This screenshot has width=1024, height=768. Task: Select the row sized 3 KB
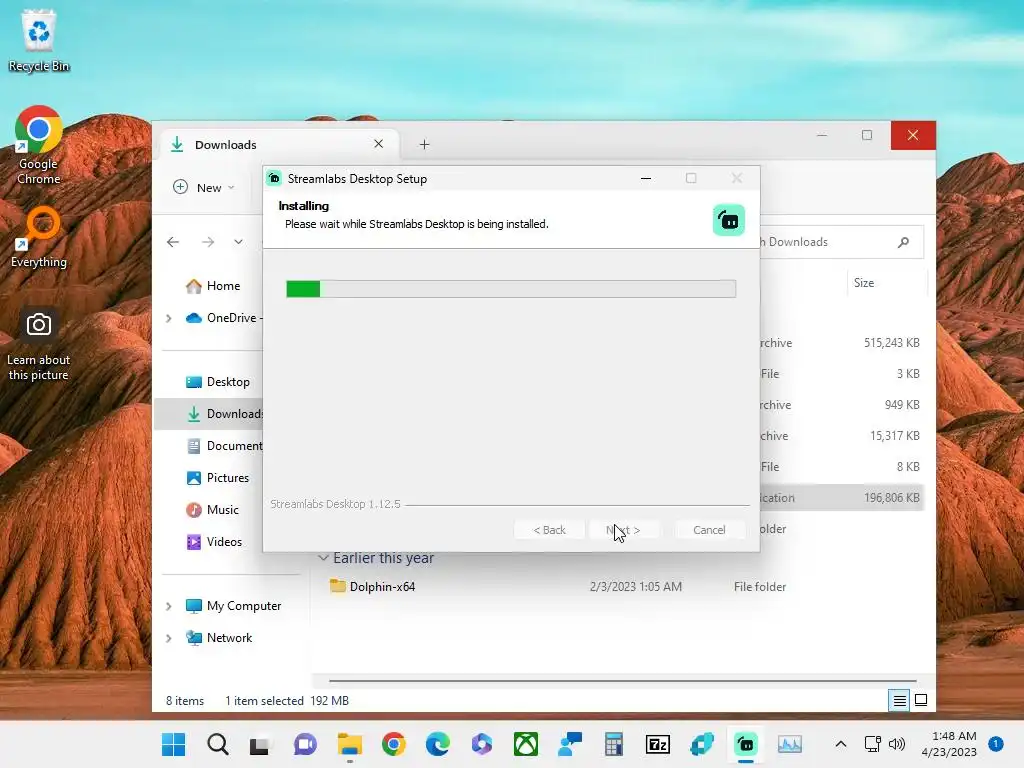[x=841, y=374]
